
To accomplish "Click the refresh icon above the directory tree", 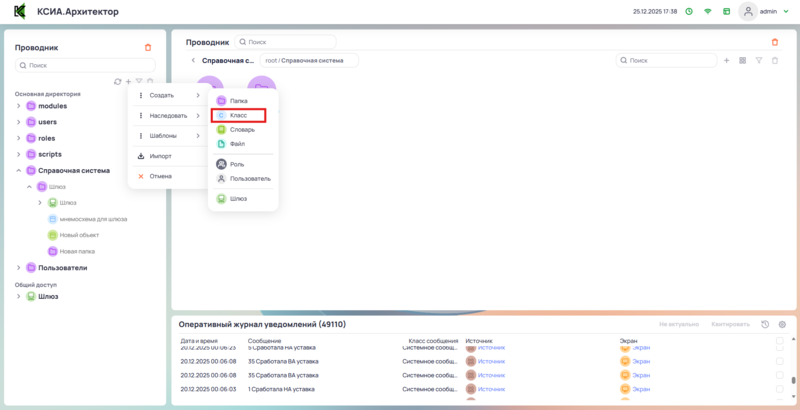I will (x=117, y=81).
